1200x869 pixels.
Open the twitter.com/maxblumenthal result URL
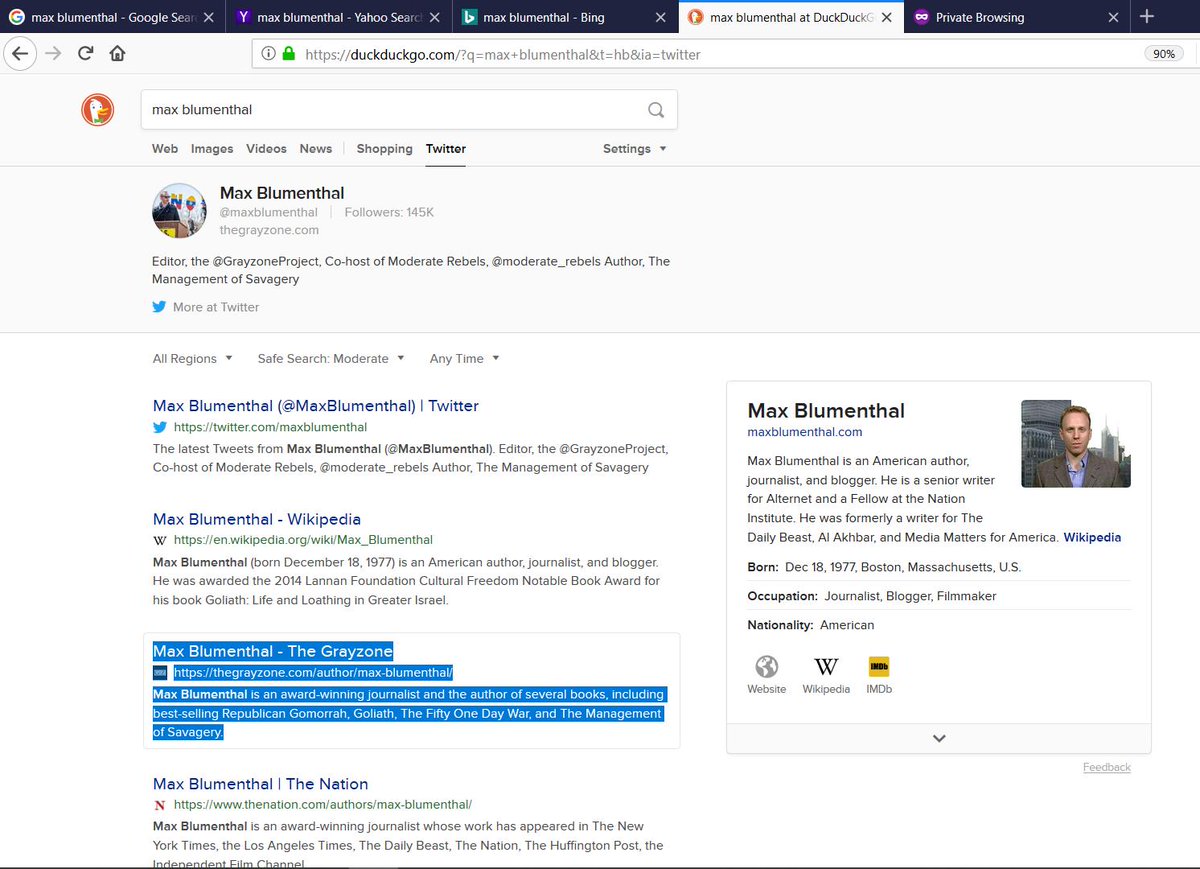pyautogui.click(x=271, y=427)
